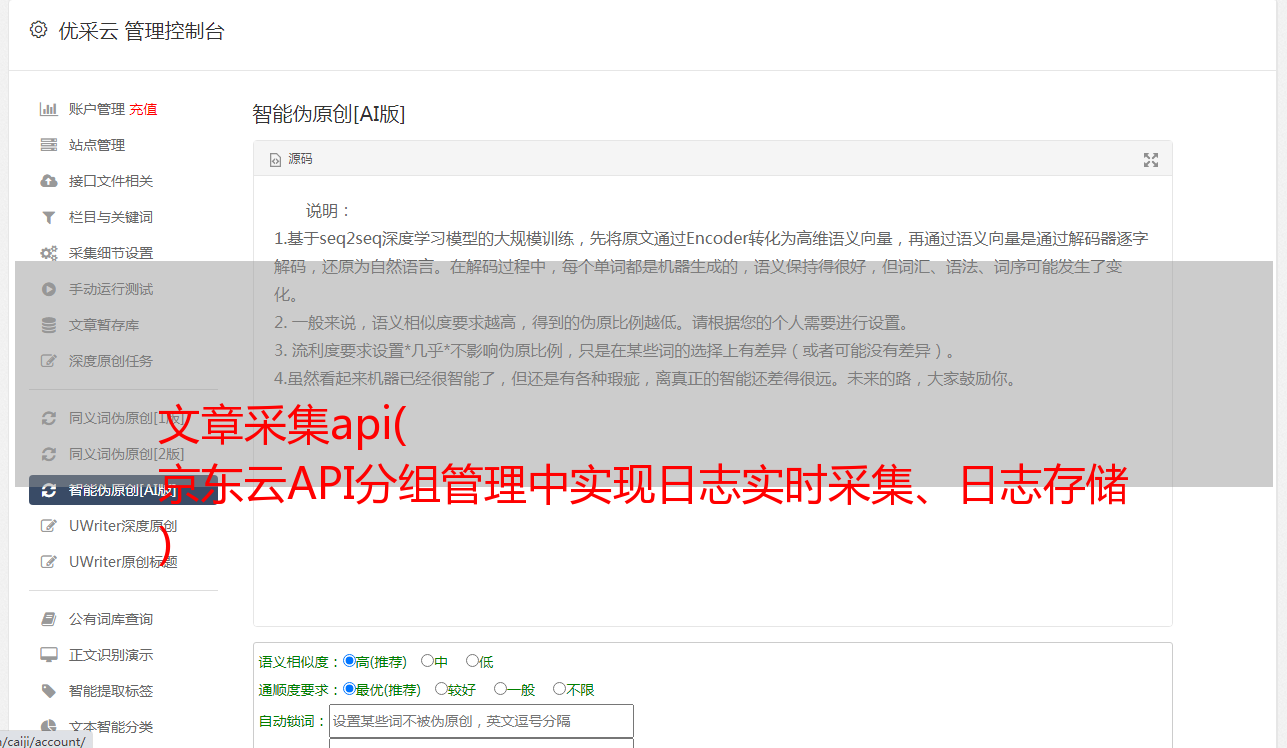Select 低 semantic similarity radio
The image size is (1287, 748).
coord(472,661)
